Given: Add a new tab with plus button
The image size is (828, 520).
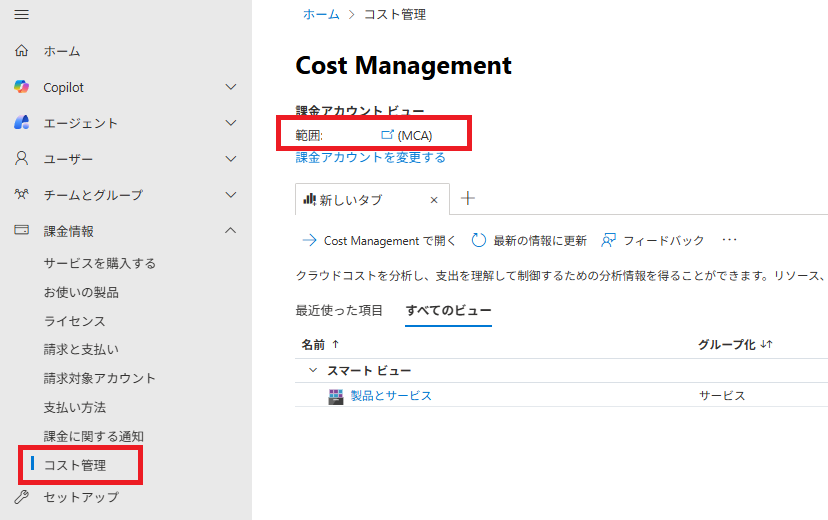Looking at the screenshot, I should [x=467, y=199].
